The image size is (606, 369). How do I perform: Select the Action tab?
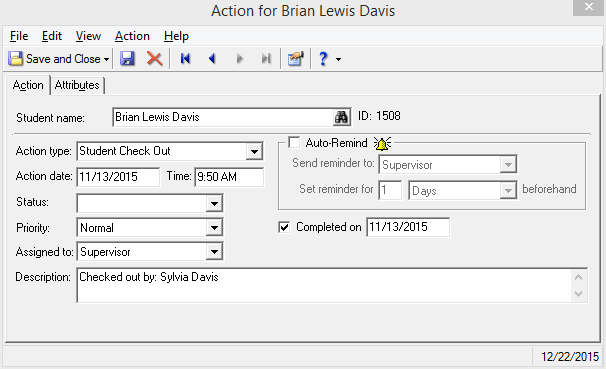pos(28,85)
